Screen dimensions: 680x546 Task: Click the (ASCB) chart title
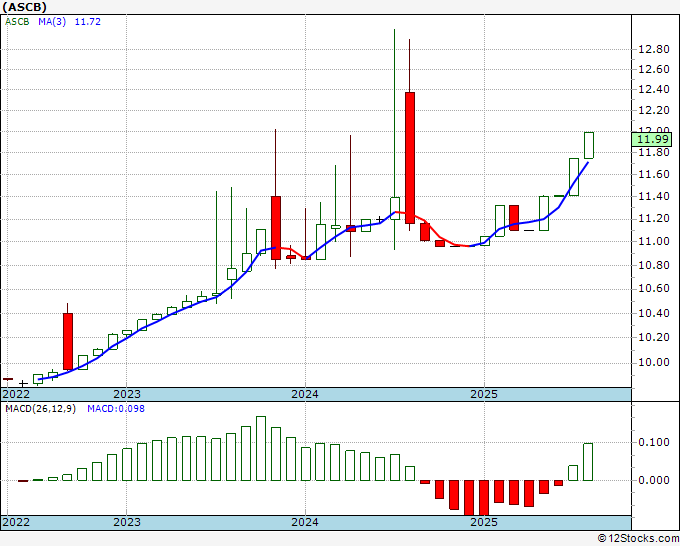27,6
